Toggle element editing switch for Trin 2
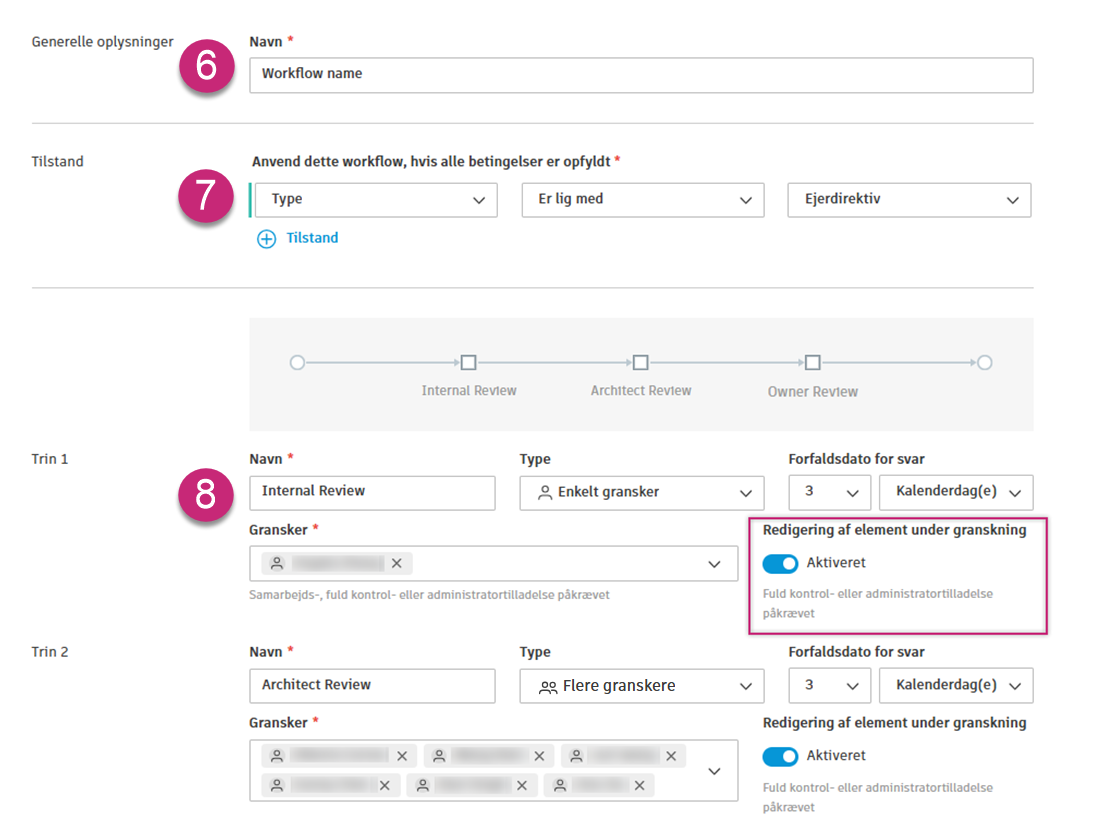Viewport: 1096px width, 819px height. (780, 756)
